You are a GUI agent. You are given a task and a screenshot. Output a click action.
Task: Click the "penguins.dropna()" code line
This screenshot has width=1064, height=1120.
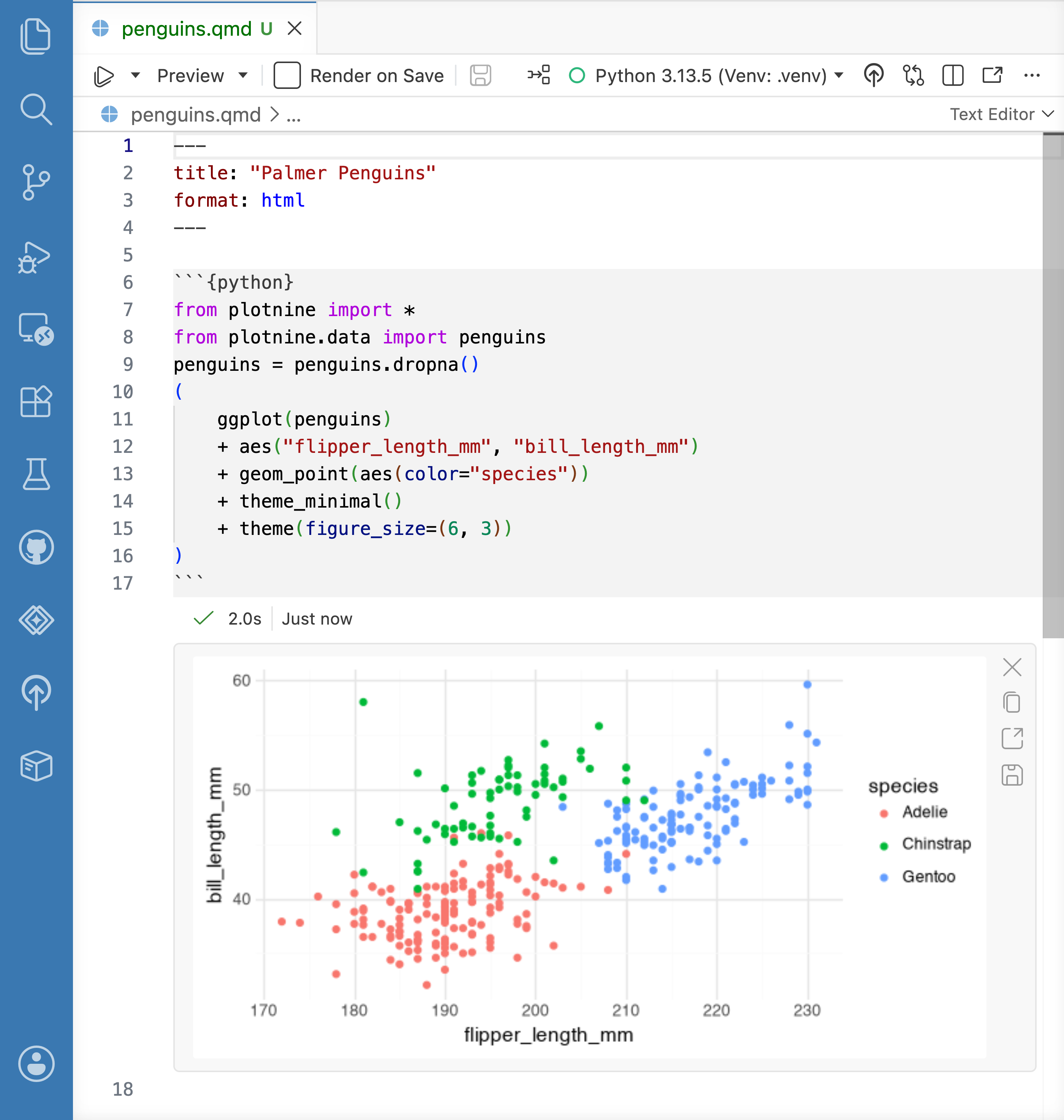click(x=326, y=364)
